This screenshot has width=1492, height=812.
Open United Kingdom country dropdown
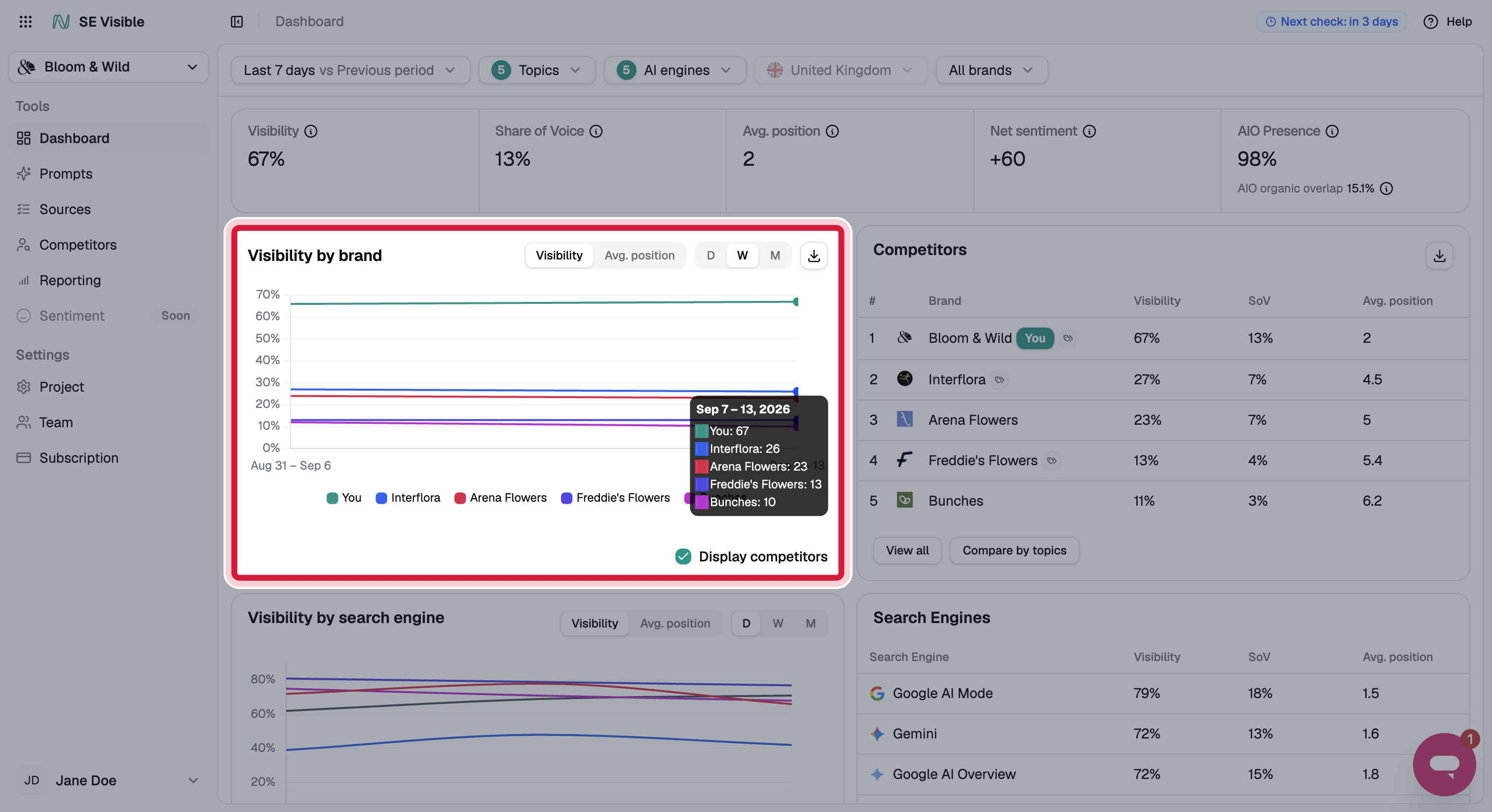pyautogui.click(x=840, y=70)
